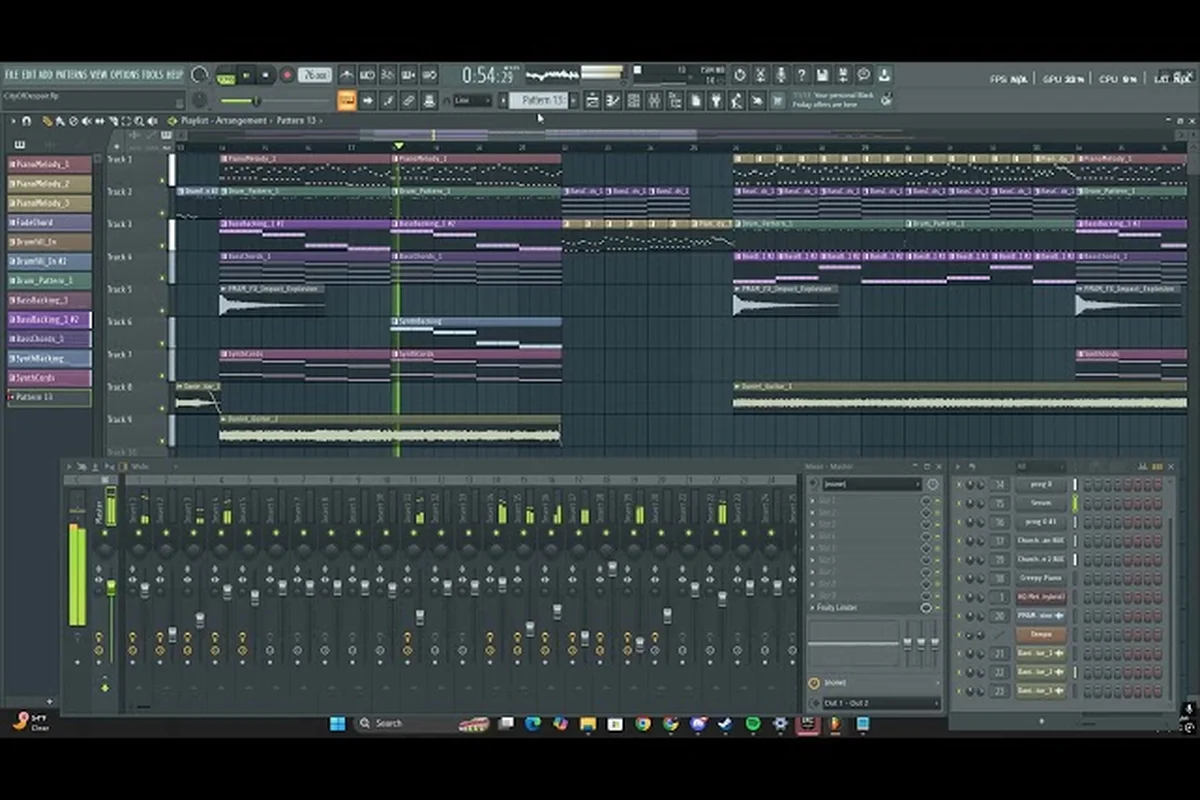This screenshot has width=1200, height=800.
Task: Turn the master pitch knob below the menu
Action: pos(199,100)
